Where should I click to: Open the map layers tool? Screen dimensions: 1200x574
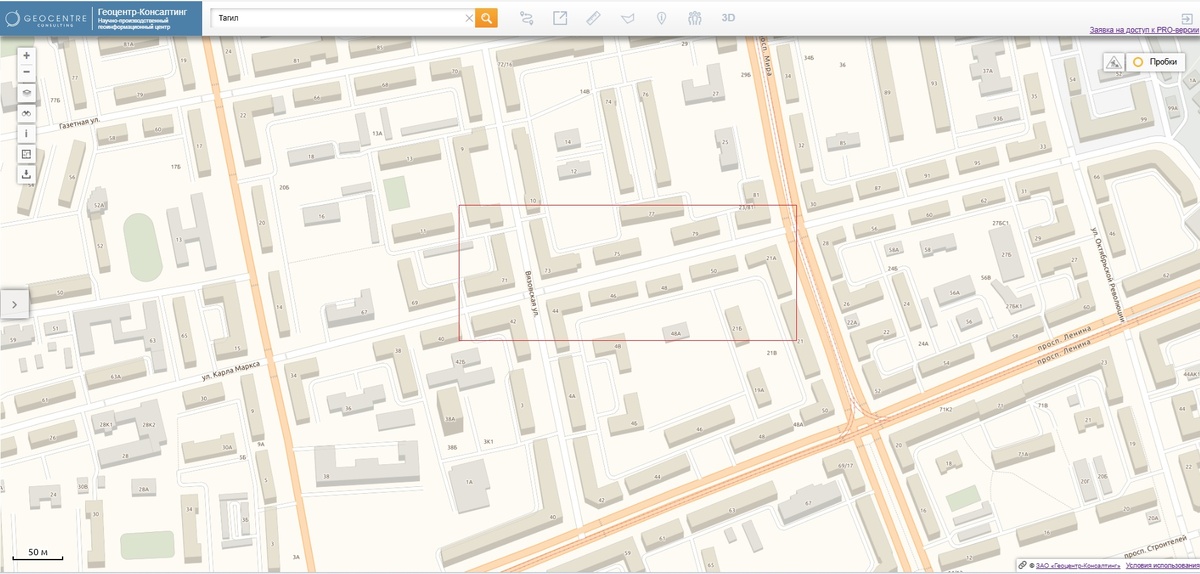(x=26, y=92)
